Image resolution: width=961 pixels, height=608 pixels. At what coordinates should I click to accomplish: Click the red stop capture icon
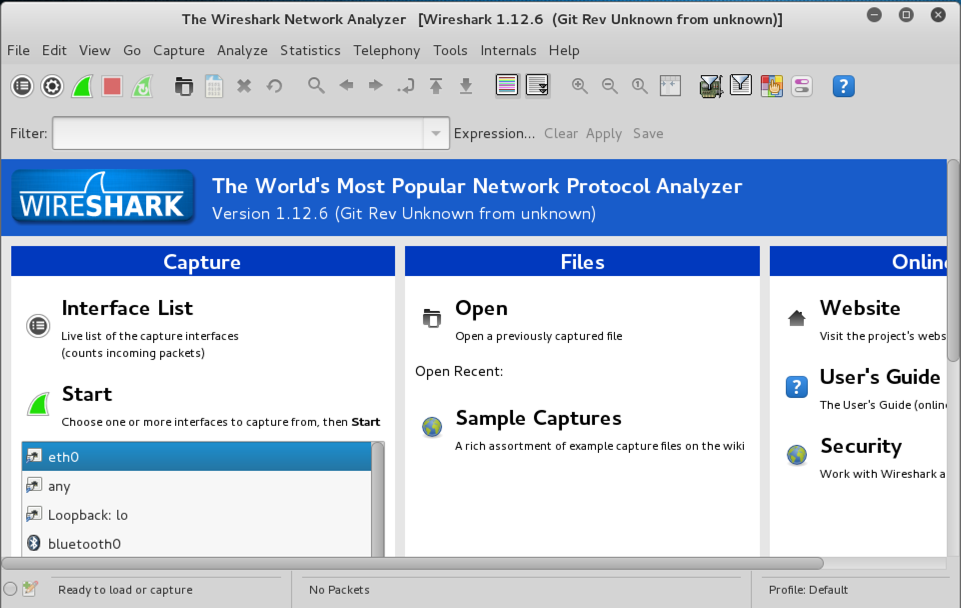point(112,87)
